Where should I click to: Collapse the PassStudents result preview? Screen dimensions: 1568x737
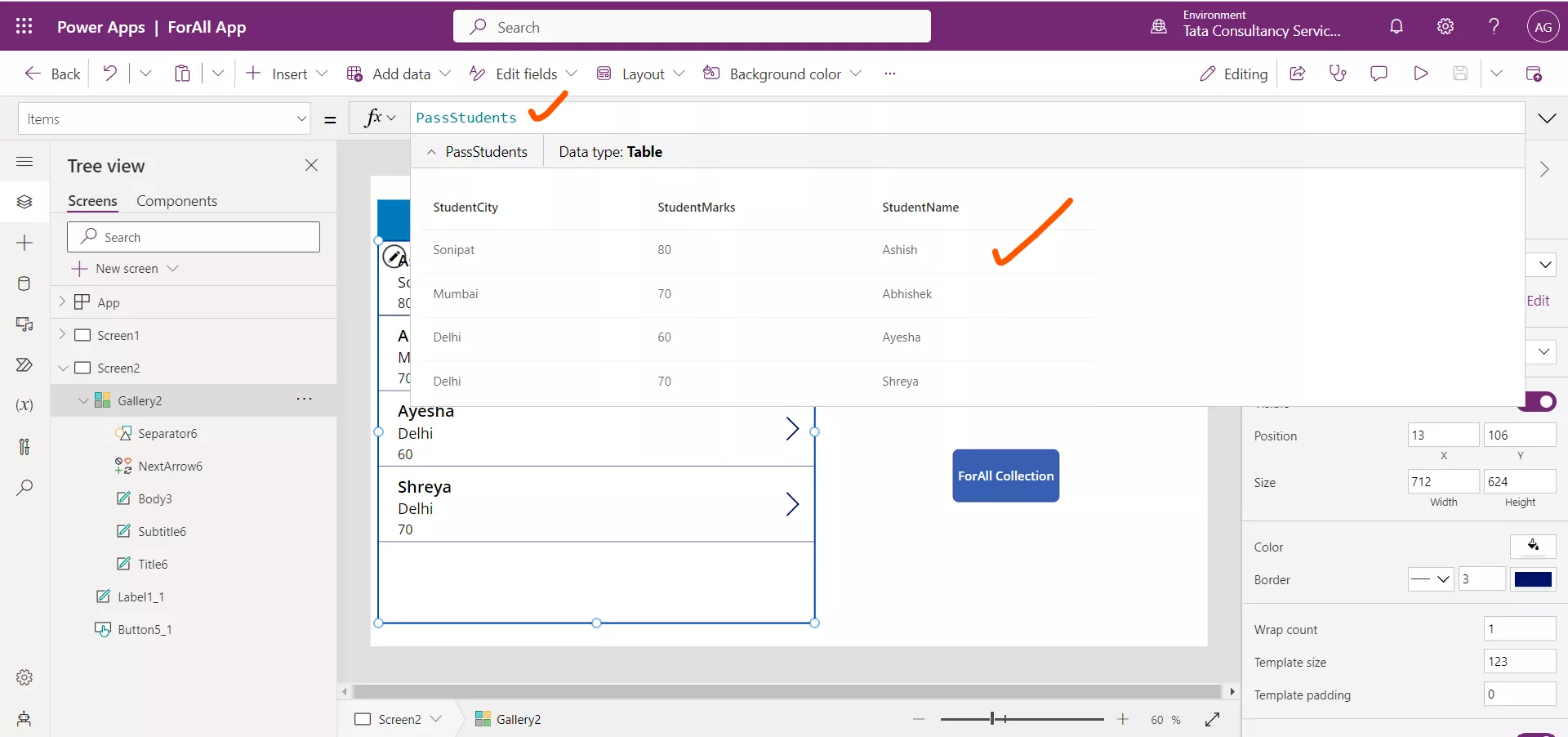coord(432,152)
